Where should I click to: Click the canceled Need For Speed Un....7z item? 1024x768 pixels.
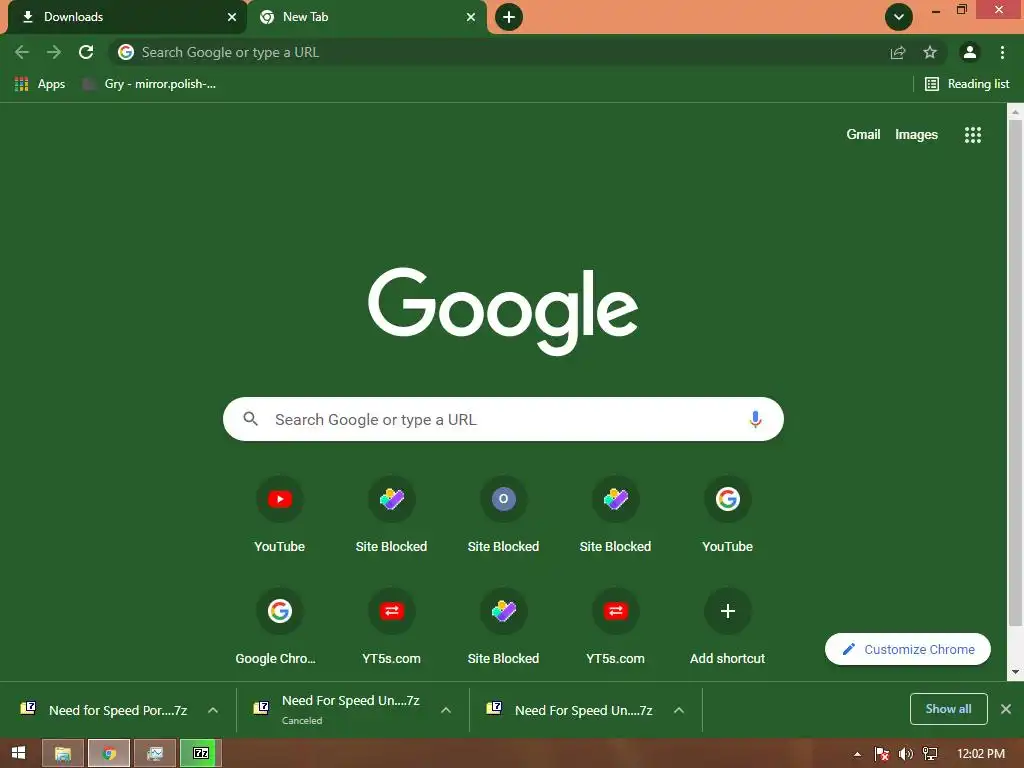[x=338, y=710]
